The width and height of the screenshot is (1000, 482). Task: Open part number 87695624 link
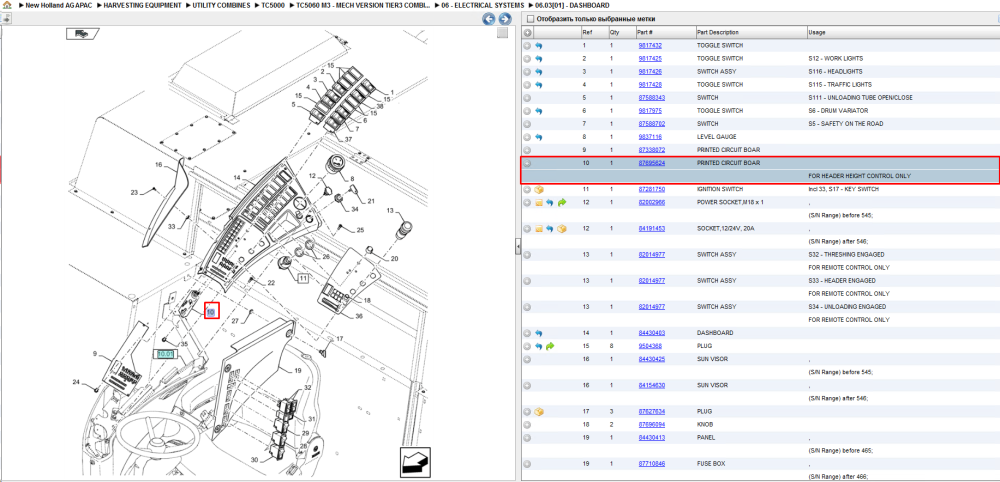coord(652,163)
